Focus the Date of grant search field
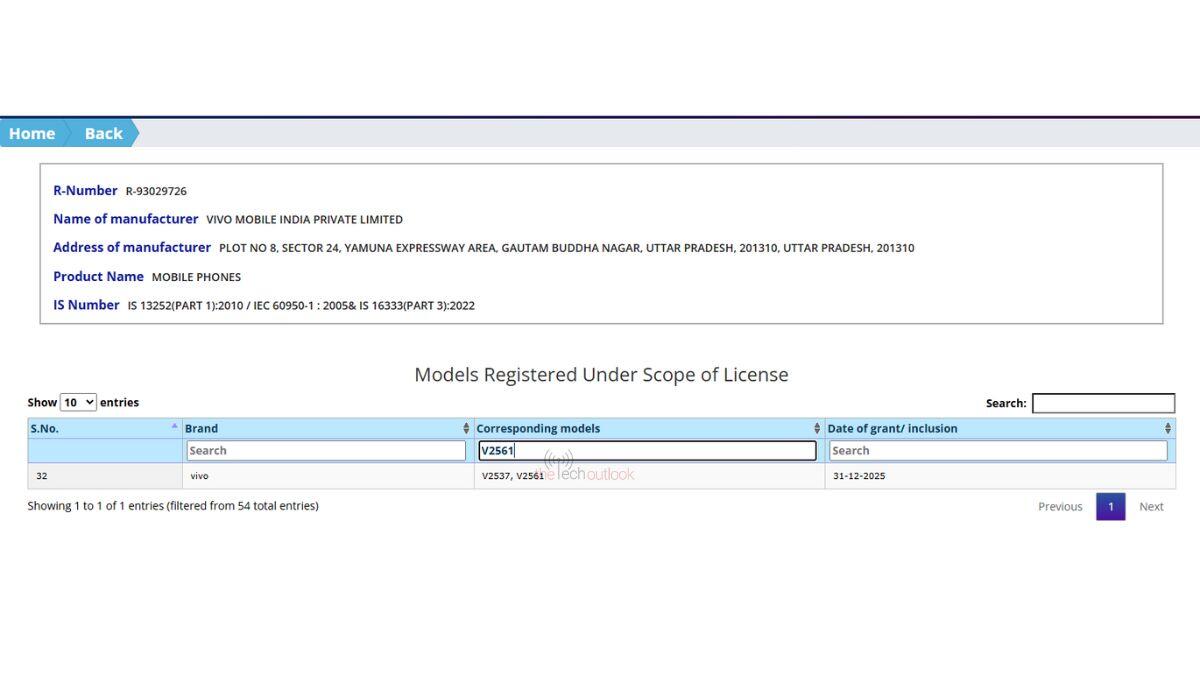This screenshot has height=675, width=1200. tap(997, 451)
